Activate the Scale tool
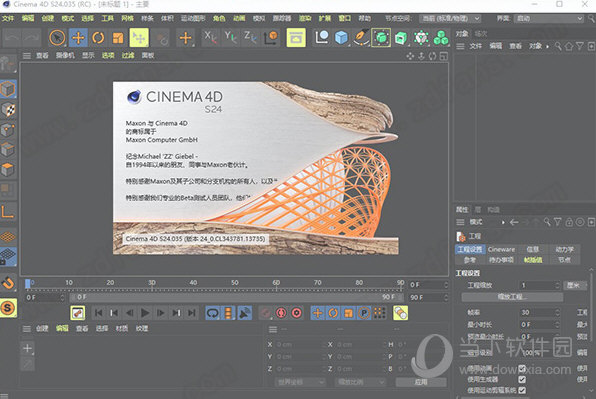This screenshot has height=399, width=596. click(x=118, y=38)
